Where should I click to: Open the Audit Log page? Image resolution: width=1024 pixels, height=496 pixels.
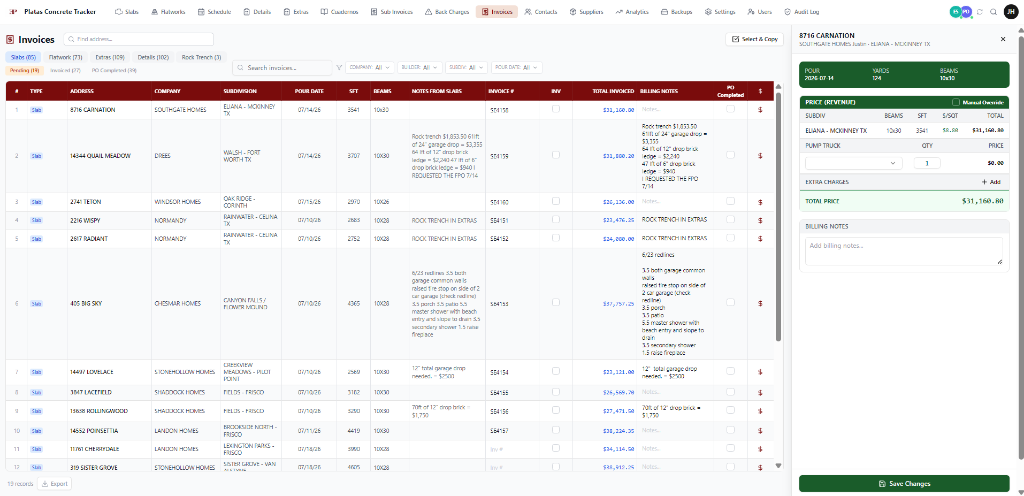(801, 12)
